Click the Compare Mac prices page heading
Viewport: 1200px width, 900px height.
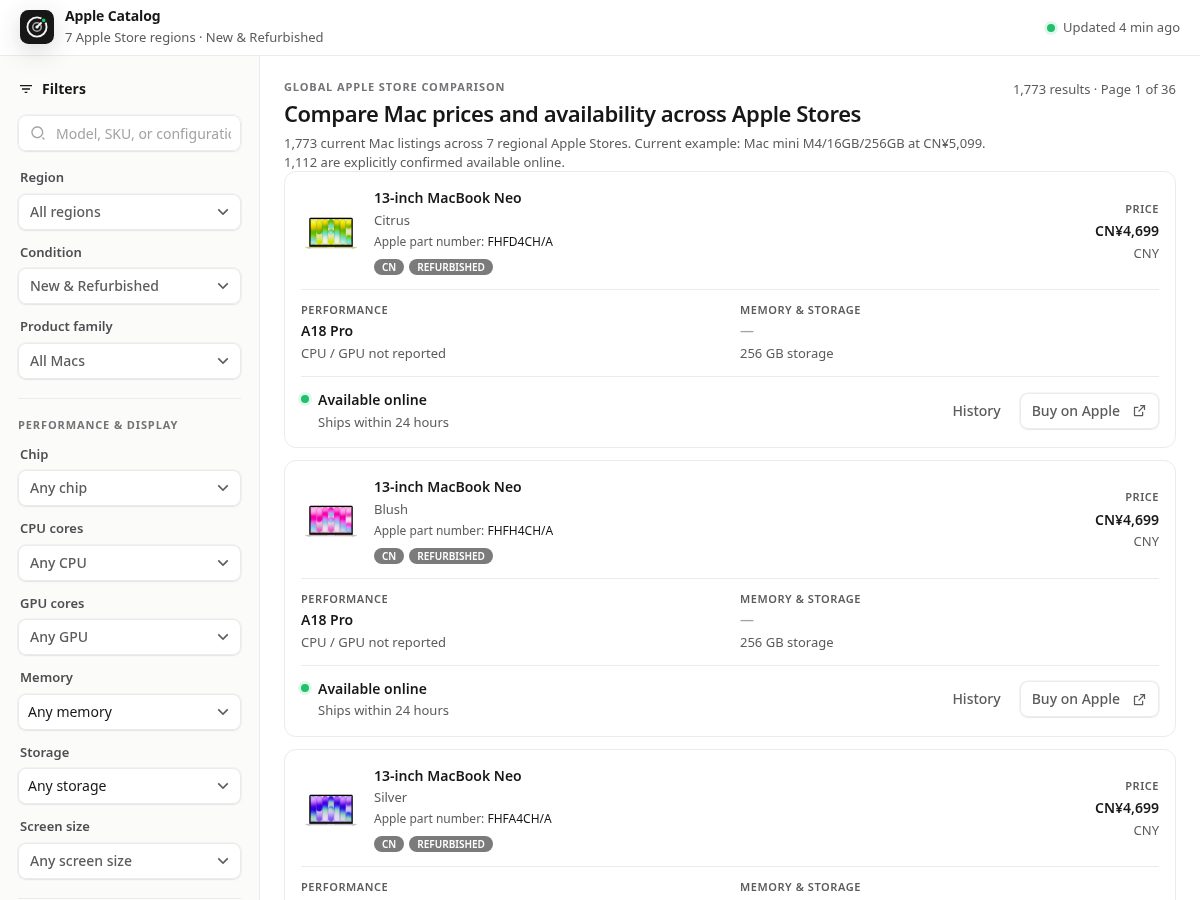[572, 114]
